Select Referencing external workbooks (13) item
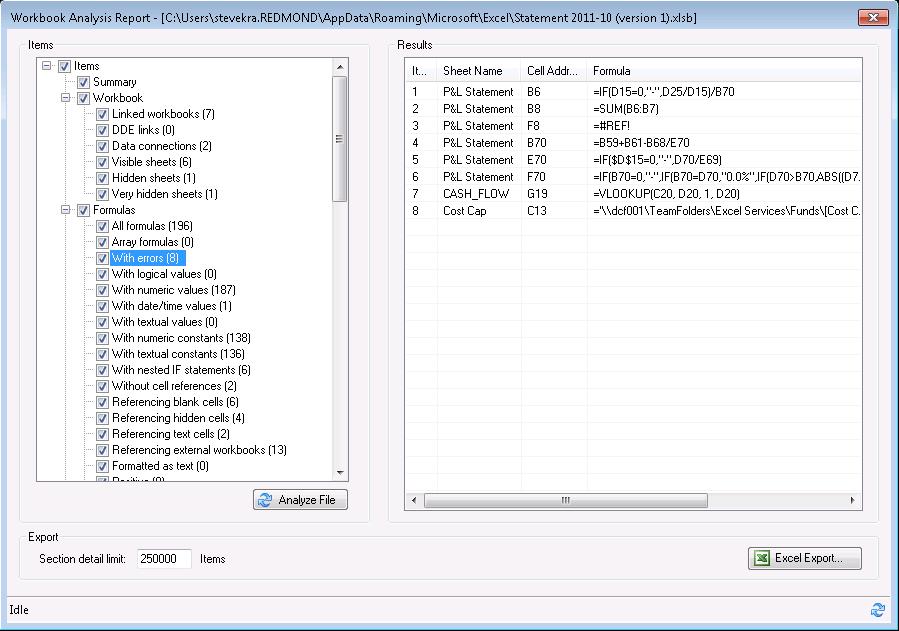 pos(200,450)
